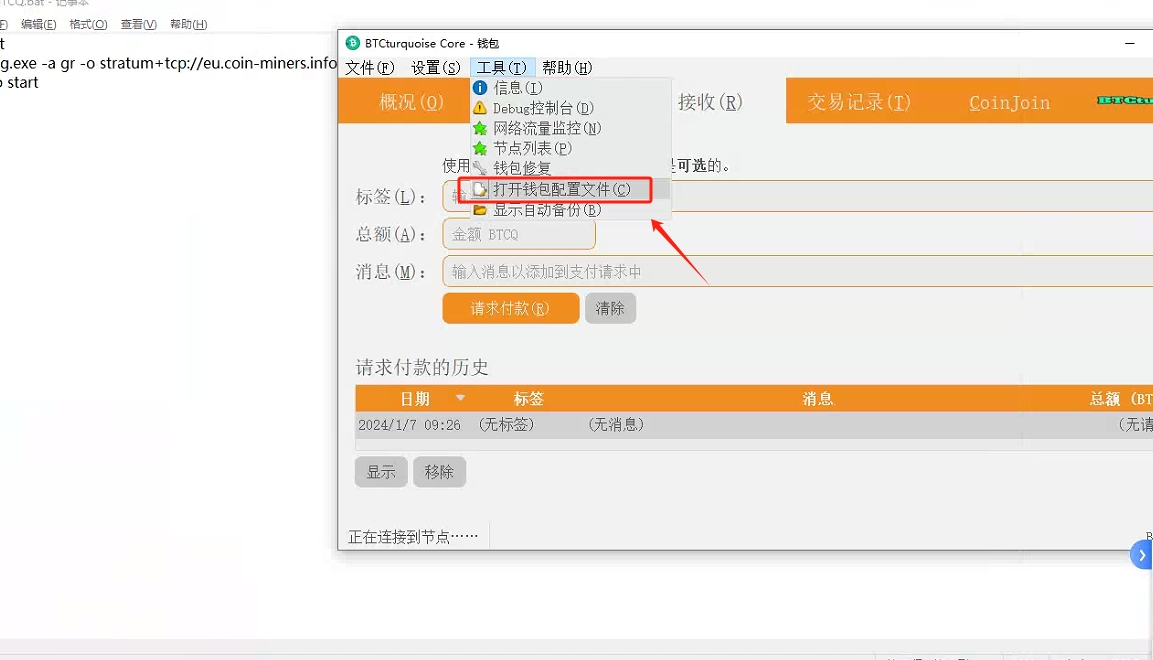Sort history by 标签 column header
This screenshot has height=660, width=1153.
tap(529, 398)
